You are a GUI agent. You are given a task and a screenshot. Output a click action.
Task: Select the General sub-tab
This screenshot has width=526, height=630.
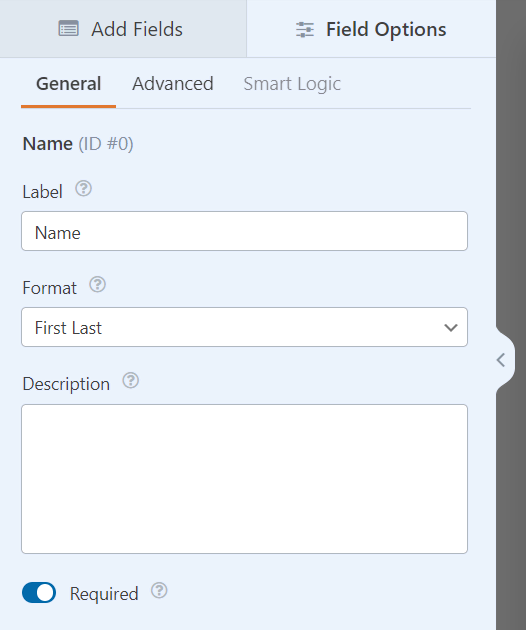[69, 84]
